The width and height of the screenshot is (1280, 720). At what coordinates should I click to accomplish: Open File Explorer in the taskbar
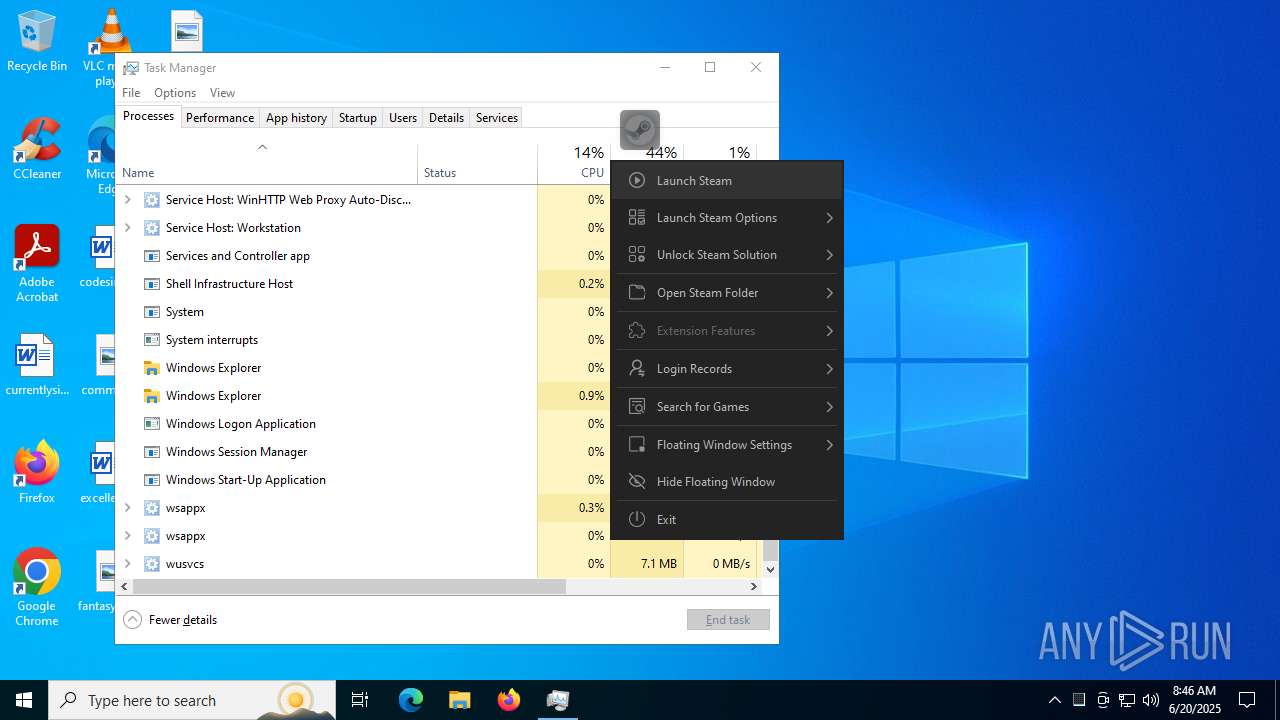coord(460,700)
